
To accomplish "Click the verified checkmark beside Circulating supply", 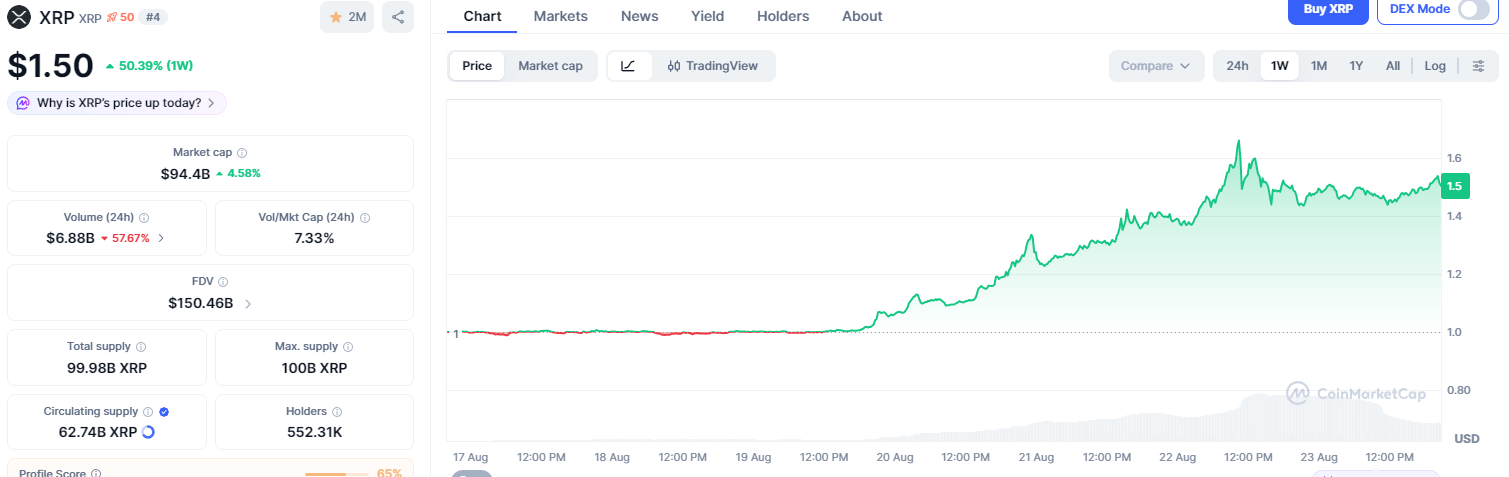I will pyautogui.click(x=164, y=412).
